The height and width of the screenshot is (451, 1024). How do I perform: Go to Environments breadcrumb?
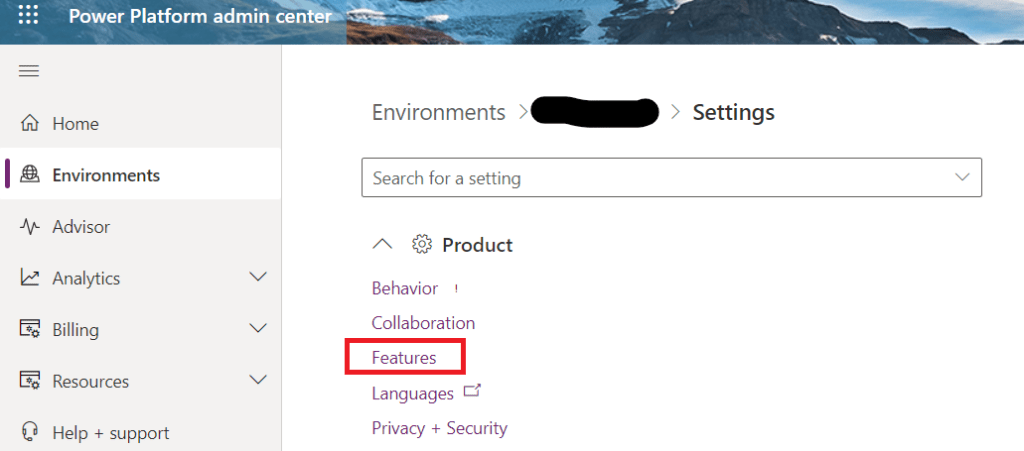coord(439,112)
